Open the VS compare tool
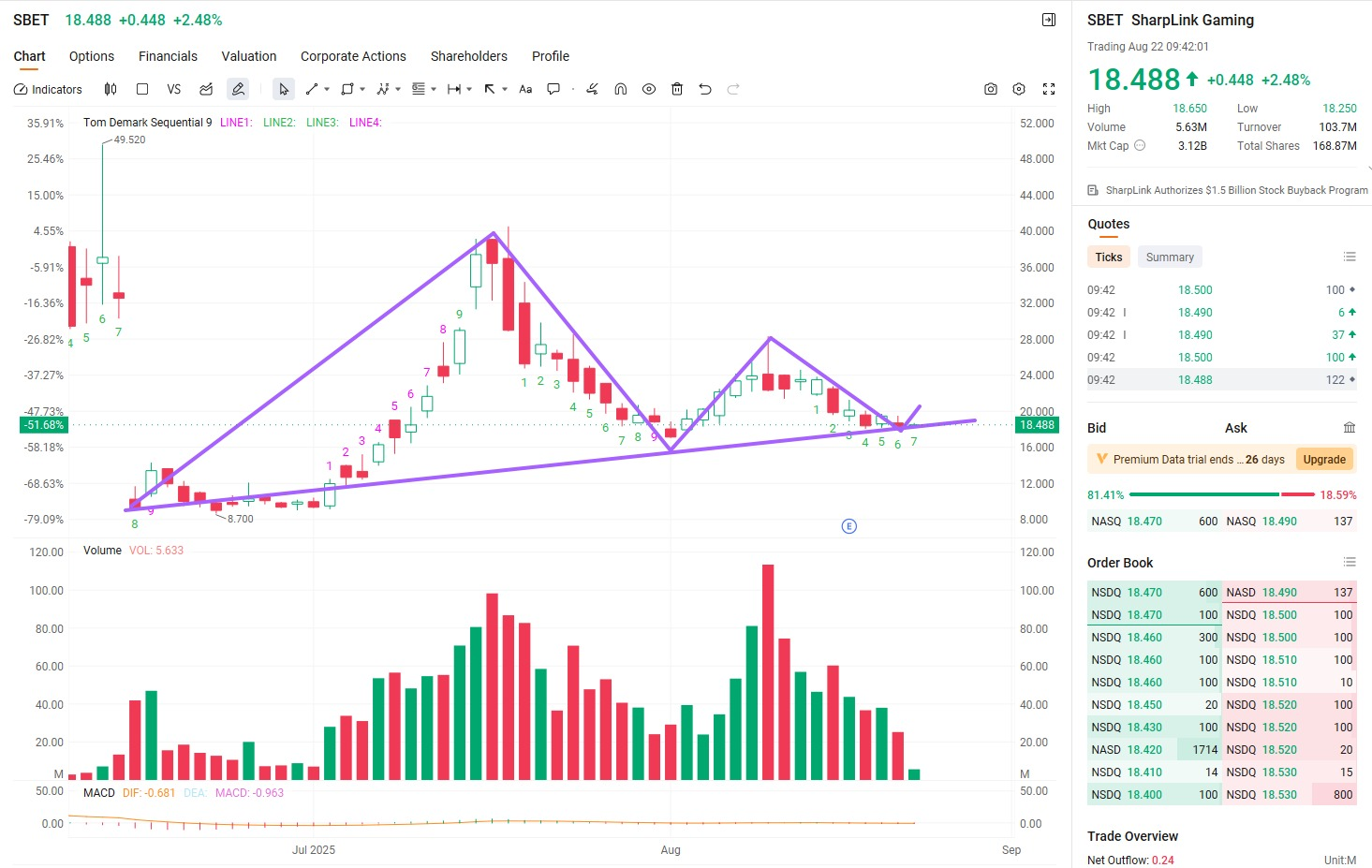Image resolution: width=1372 pixels, height=868 pixels. (173, 90)
